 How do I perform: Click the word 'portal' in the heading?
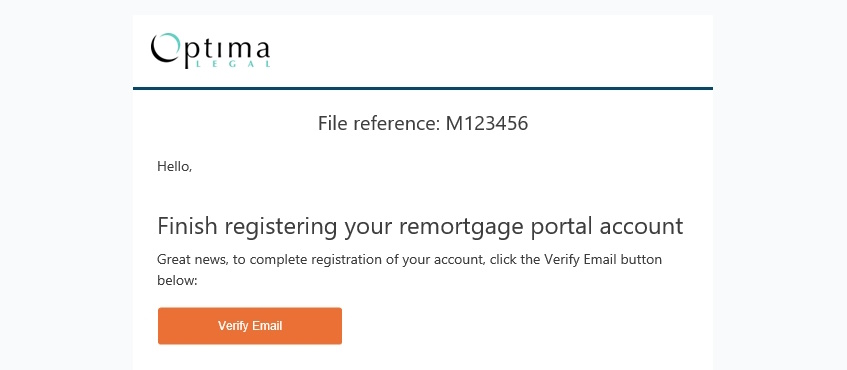click(x=562, y=227)
